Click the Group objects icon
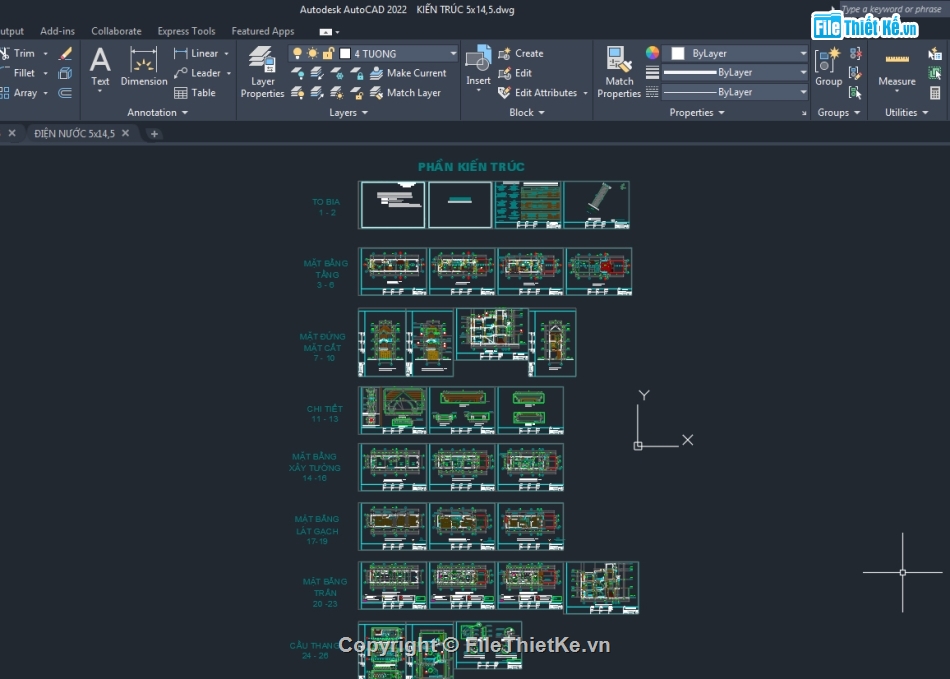The image size is (950, 679). 828,66
